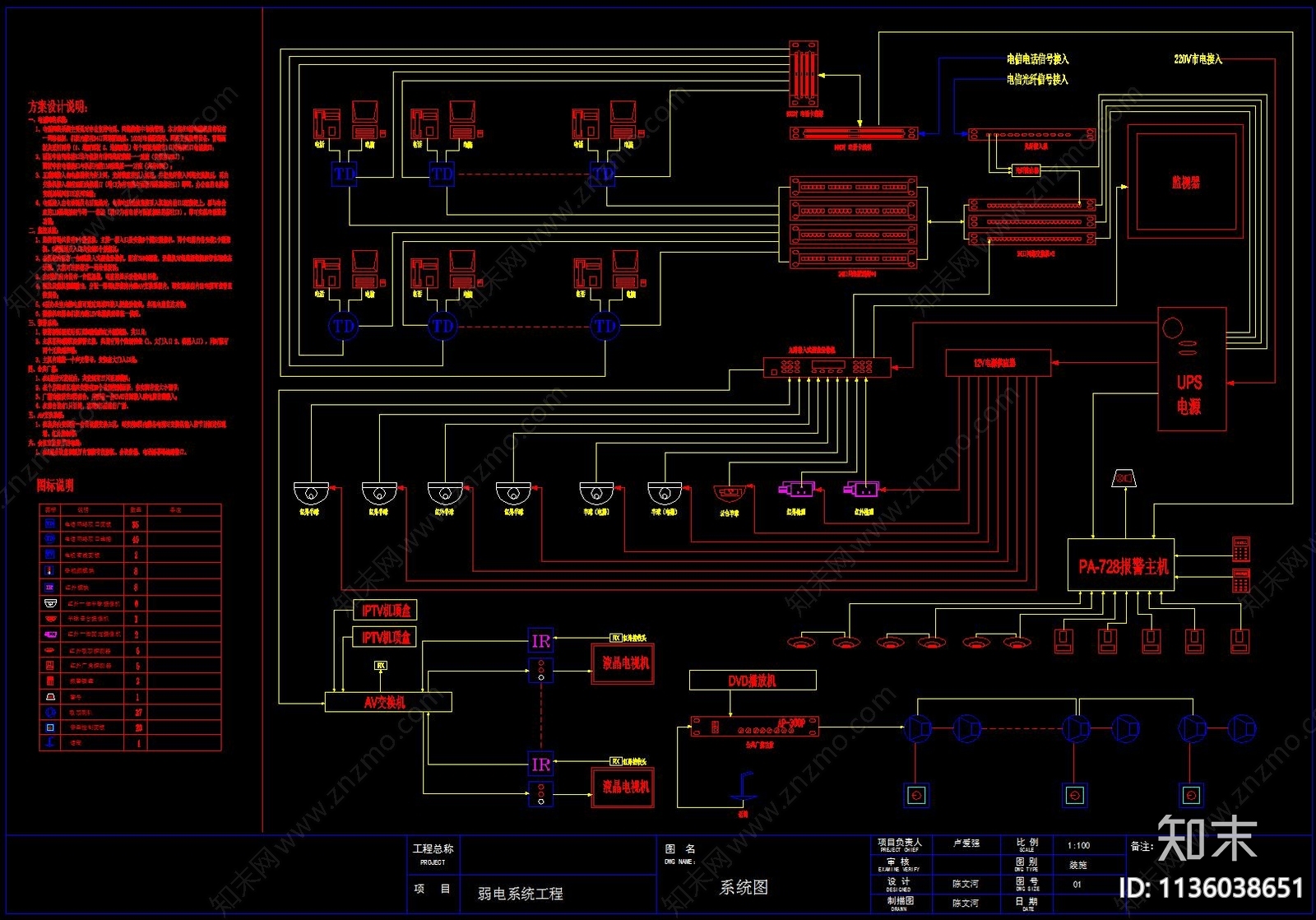Click the leftmost red smoke detector symbol

pos(800,642)
